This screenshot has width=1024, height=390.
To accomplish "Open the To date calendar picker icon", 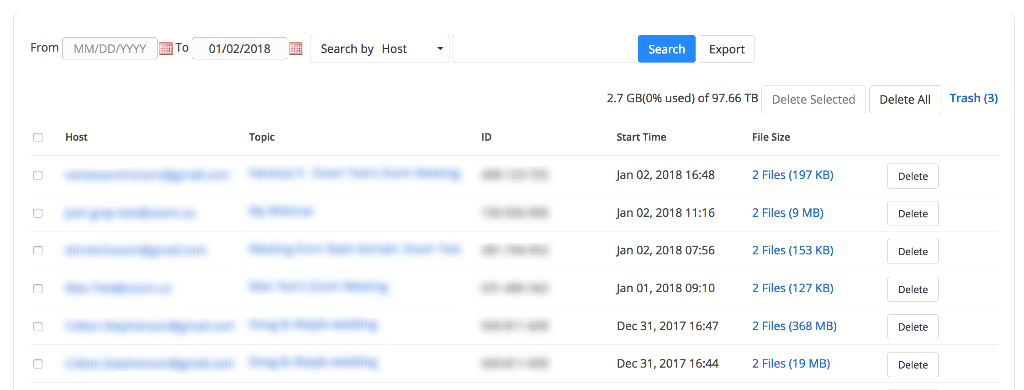I will click(x=296, y=49).
